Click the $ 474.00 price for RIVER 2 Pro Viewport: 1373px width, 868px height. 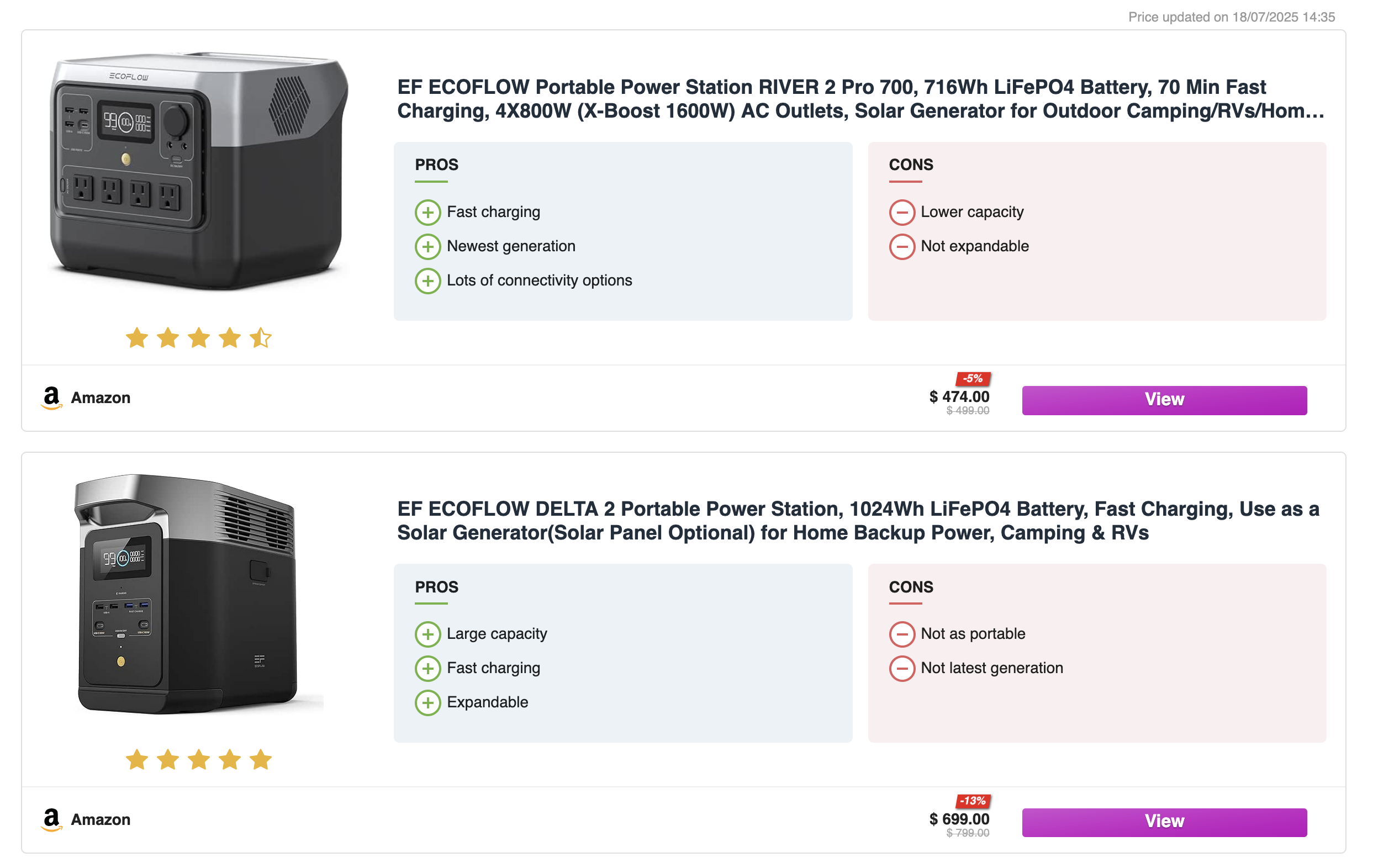(x=959, y=396)
